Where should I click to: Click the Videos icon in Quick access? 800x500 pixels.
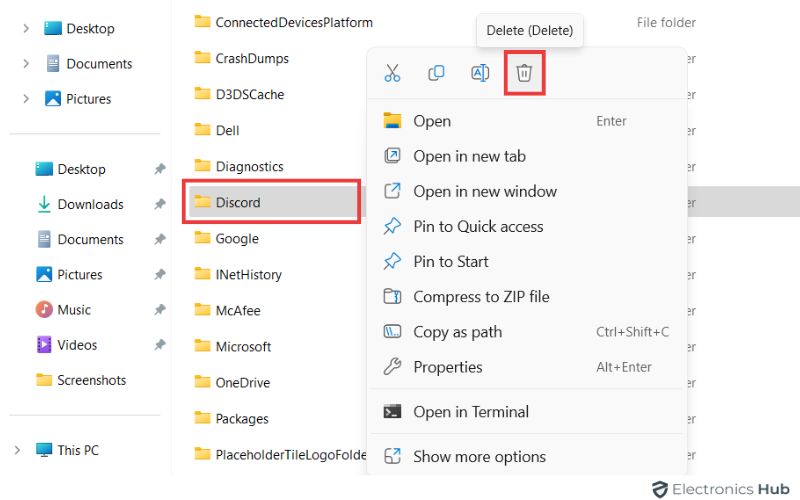click(44, 345)
